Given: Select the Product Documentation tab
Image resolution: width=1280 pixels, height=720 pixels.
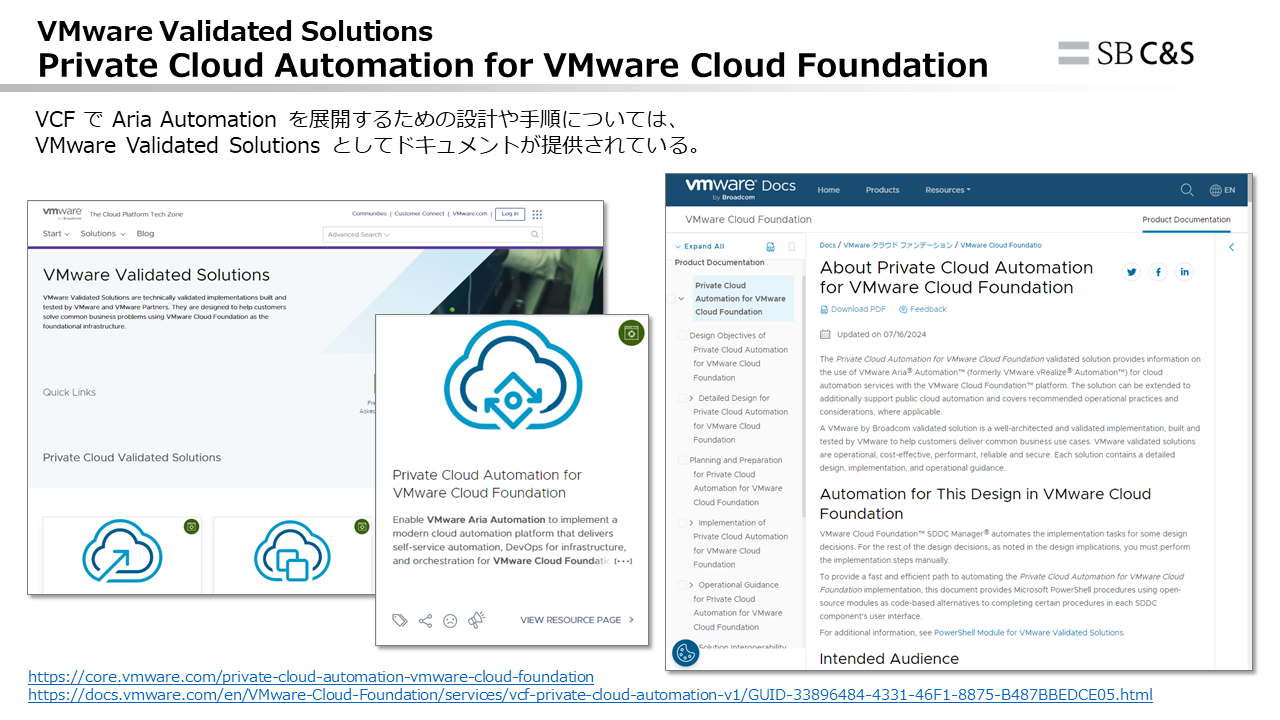Looking at the screenshot, I should pos(1186,220).
